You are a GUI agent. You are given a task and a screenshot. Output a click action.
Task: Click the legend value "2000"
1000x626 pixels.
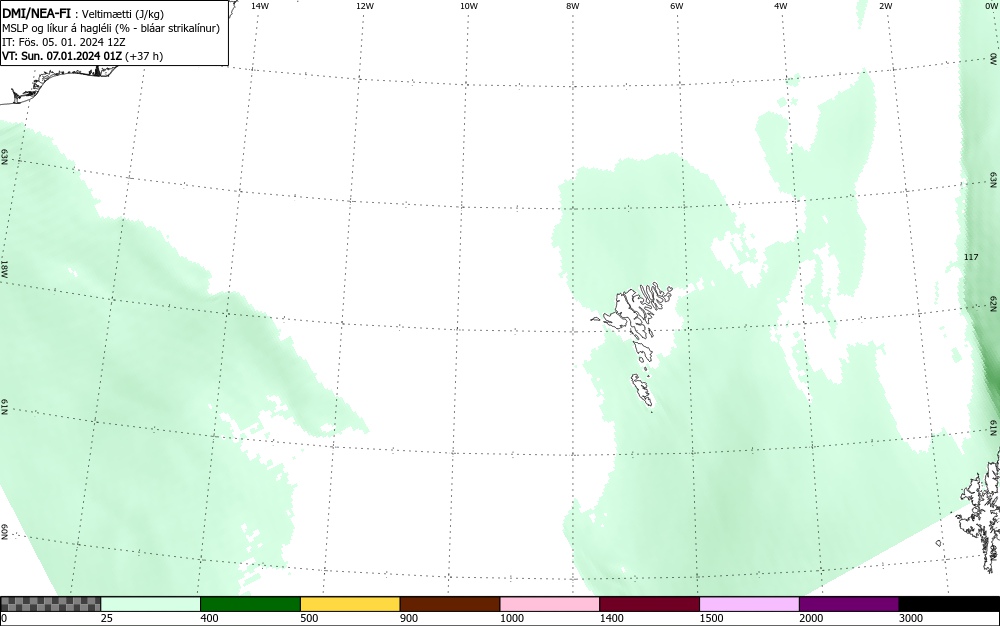pyautogui.click(x=811, y=618)
